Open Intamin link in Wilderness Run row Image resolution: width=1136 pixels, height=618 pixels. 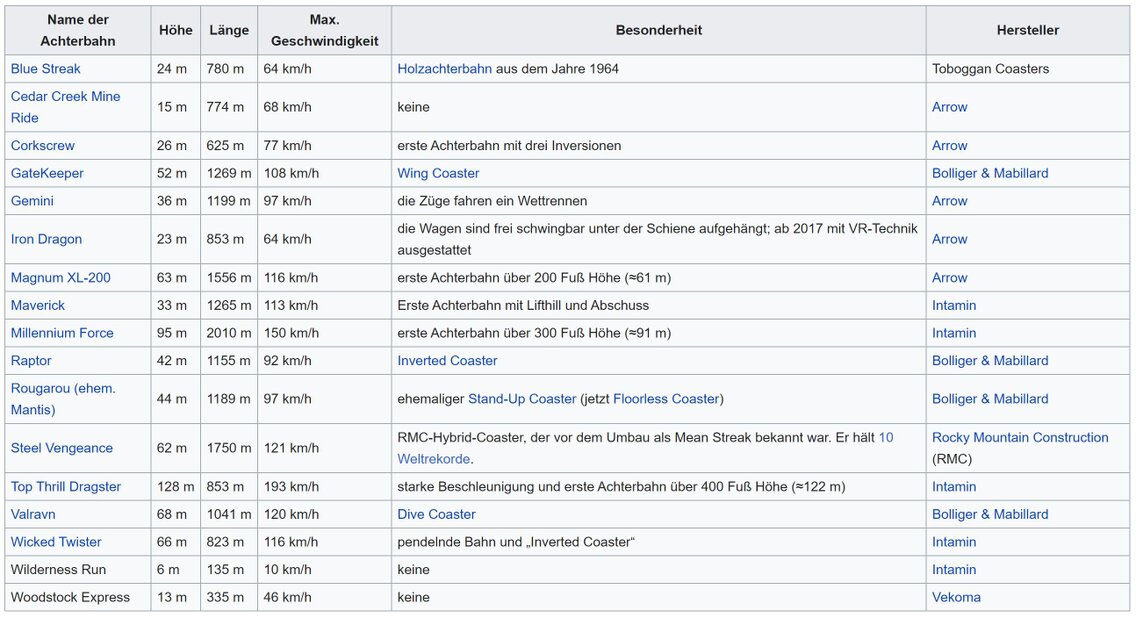[x=954, y=569]
